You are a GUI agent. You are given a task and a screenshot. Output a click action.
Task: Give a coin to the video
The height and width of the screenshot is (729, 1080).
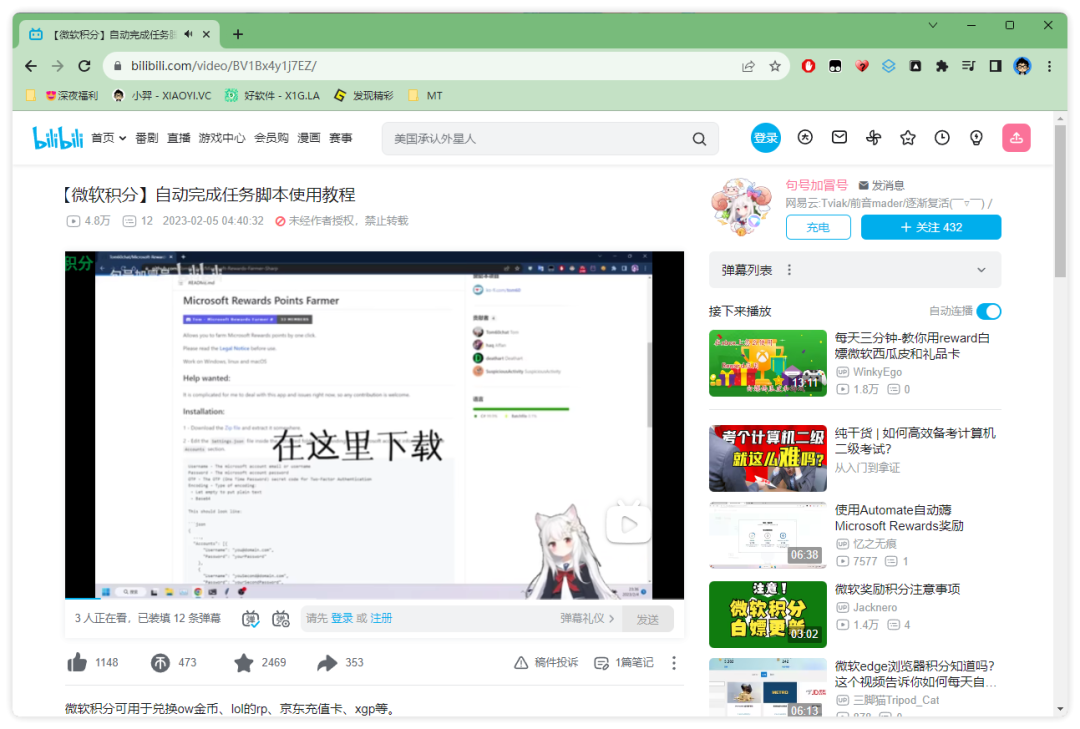pos(160,663)
